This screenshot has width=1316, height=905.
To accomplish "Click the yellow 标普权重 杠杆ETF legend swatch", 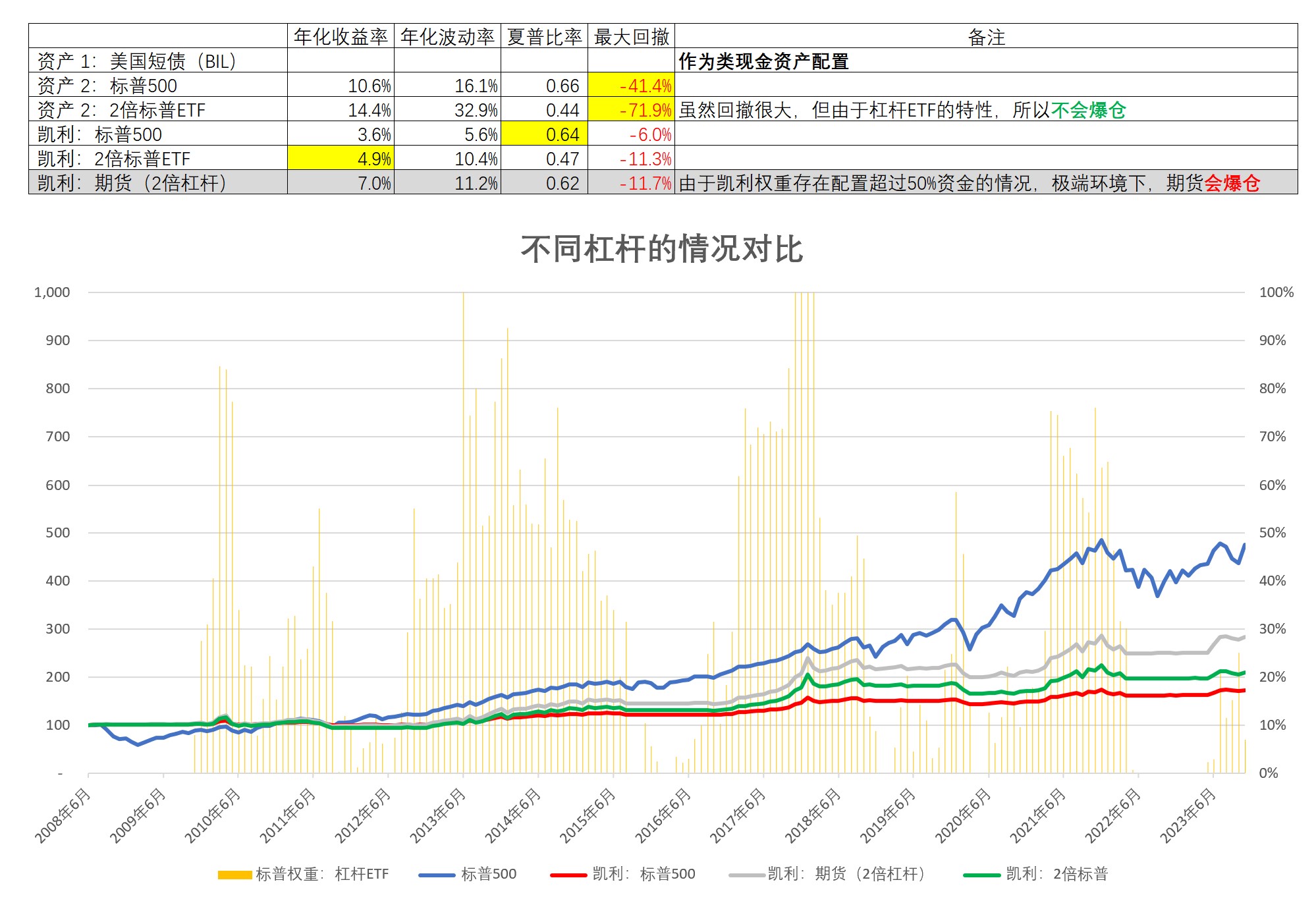I will 234,875.
